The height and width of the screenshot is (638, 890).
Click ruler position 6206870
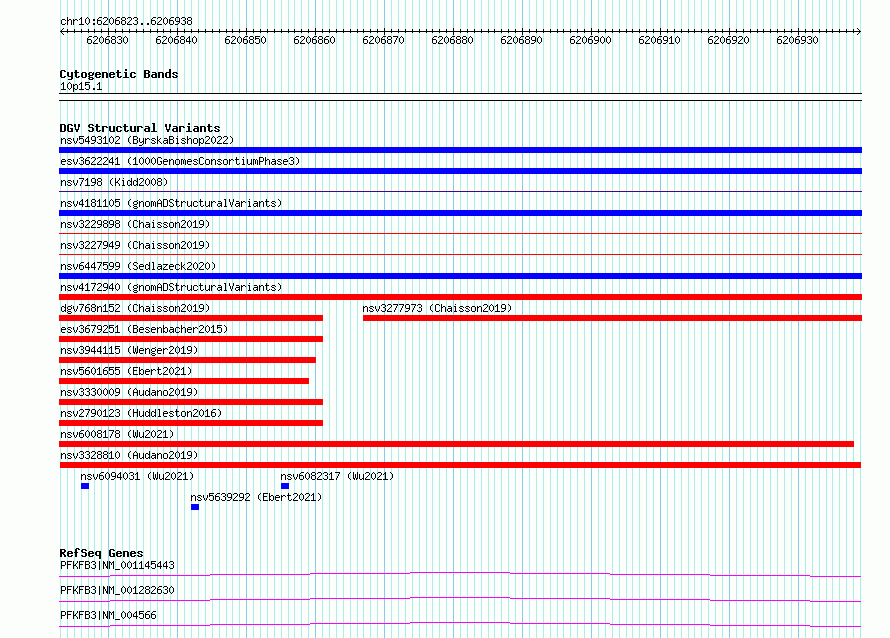383,40
